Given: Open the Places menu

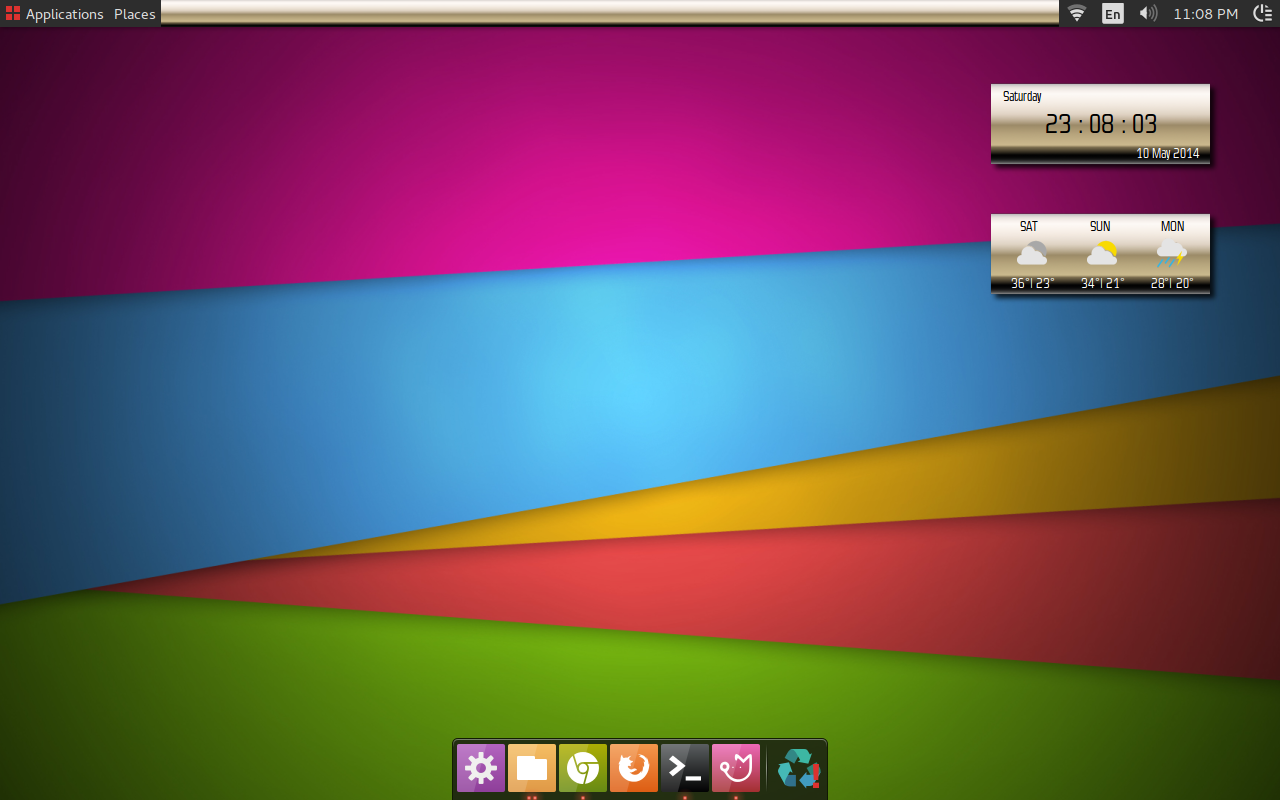Looking at the screenshot, I should (135, 14).
